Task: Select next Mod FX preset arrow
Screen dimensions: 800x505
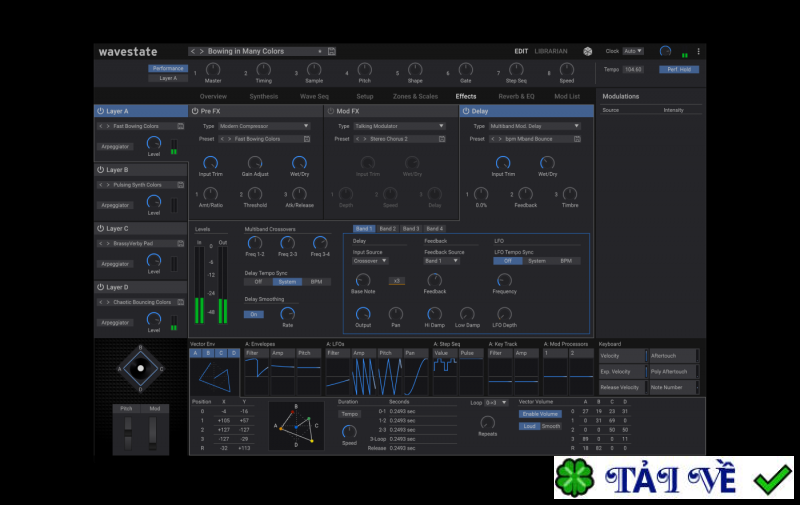Action: click(364, 139)
